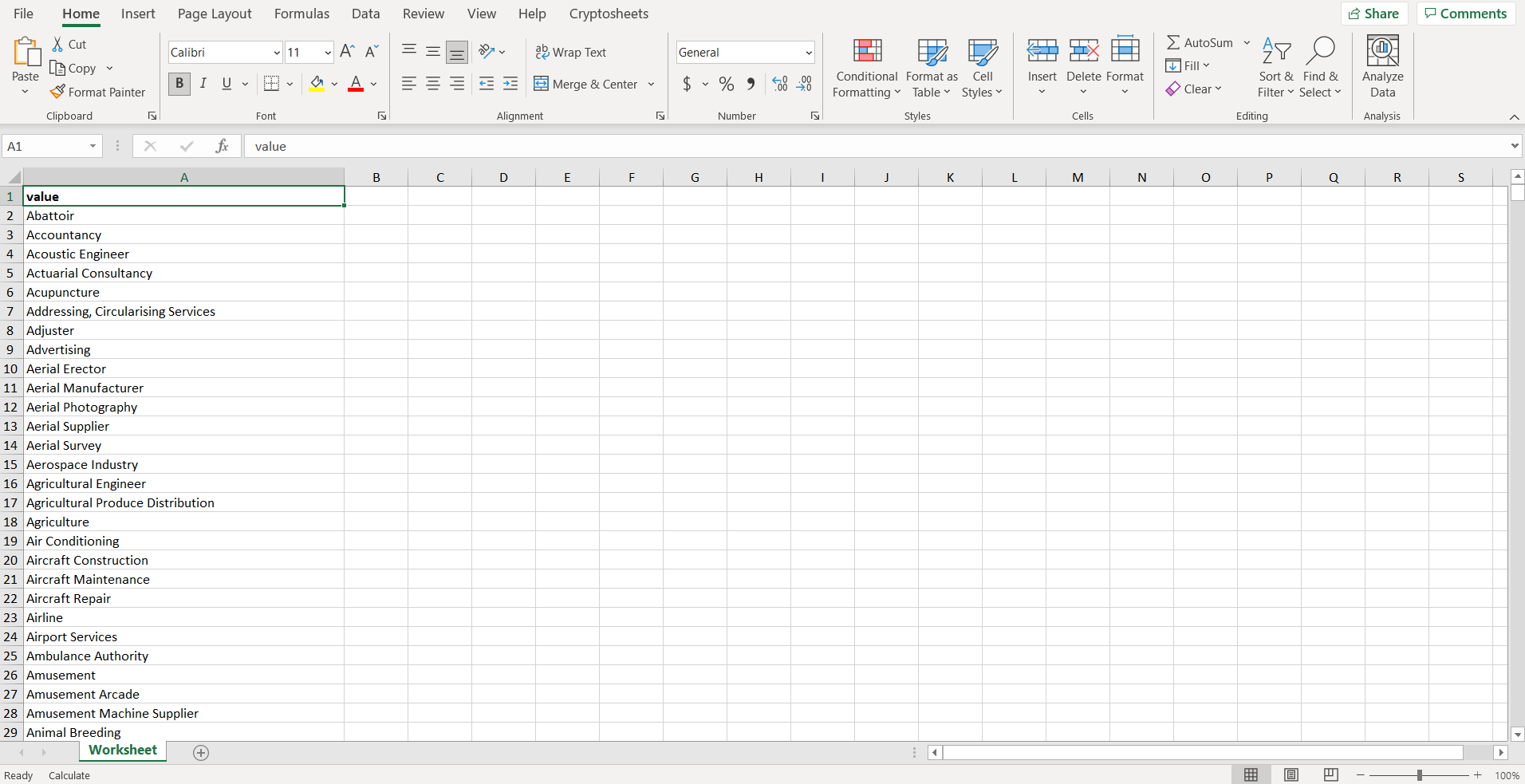
Task: Open the Comments pane button
Action: pyautogui.click(x=1465, y=14)
